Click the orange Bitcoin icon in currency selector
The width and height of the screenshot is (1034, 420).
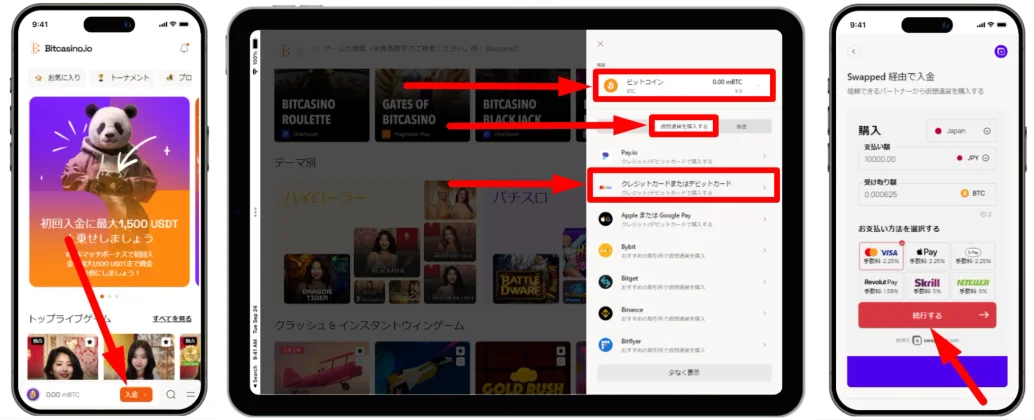[611, 86]
